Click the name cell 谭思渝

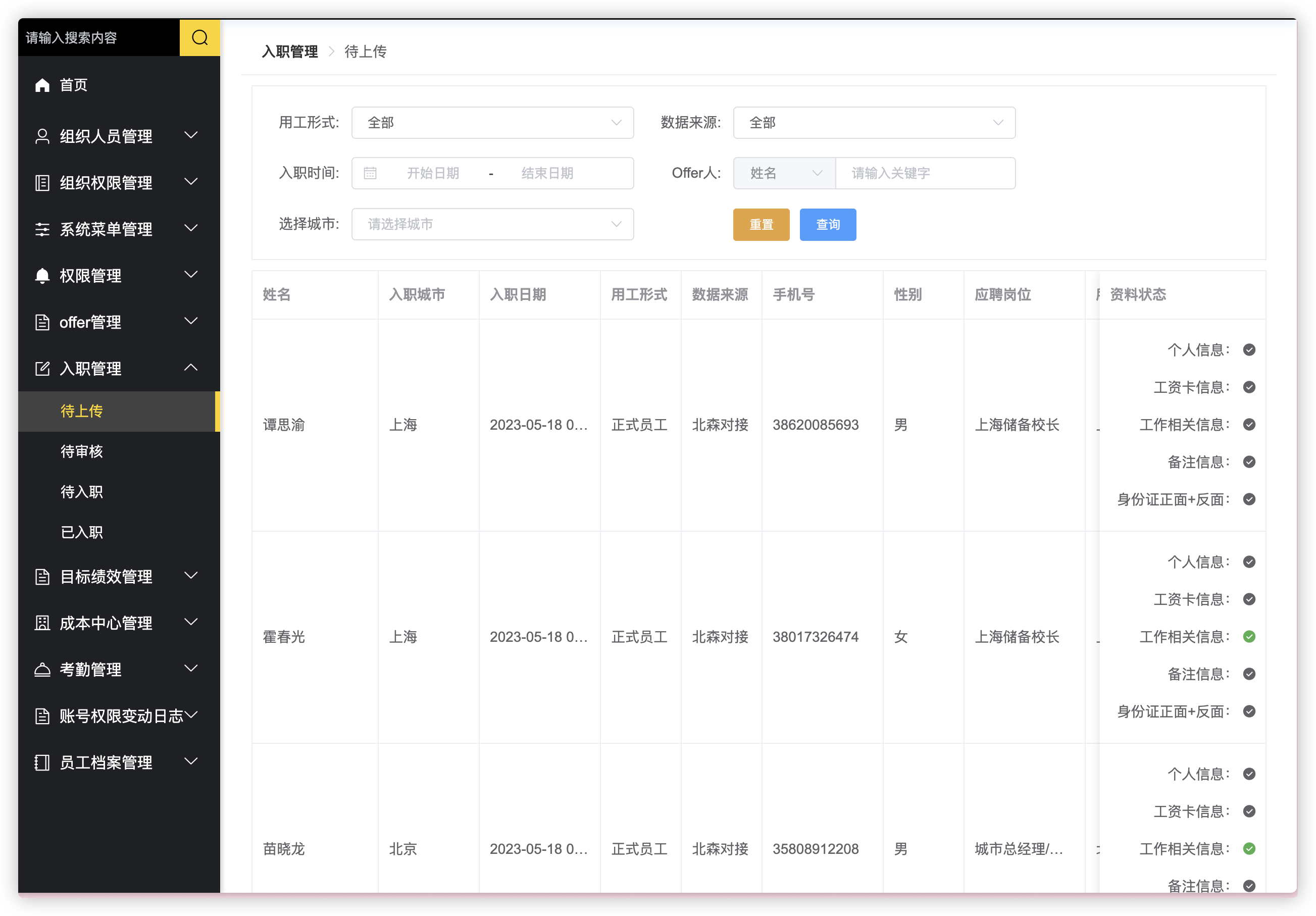click(x=284, y=425)
